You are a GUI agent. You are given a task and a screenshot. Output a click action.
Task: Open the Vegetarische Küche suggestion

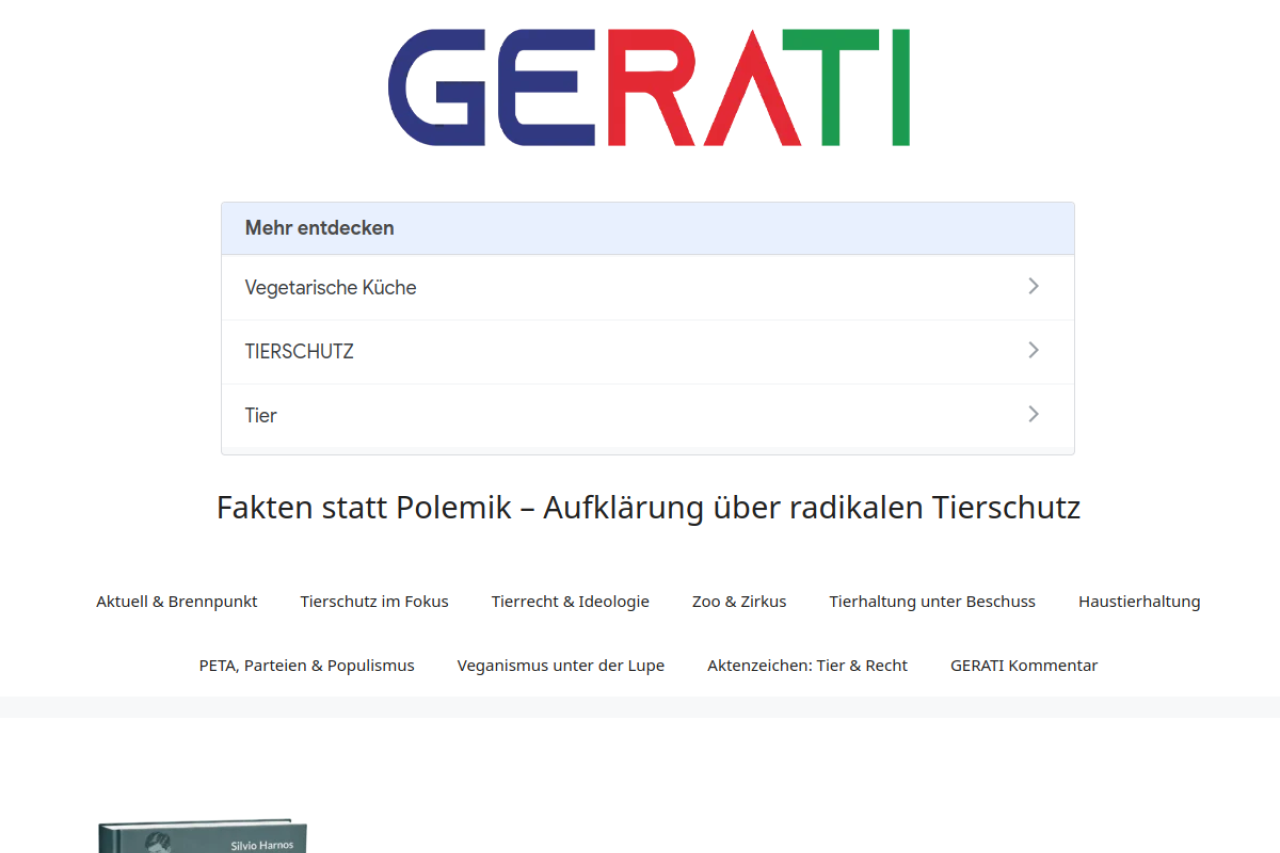[x=648, y=287]
